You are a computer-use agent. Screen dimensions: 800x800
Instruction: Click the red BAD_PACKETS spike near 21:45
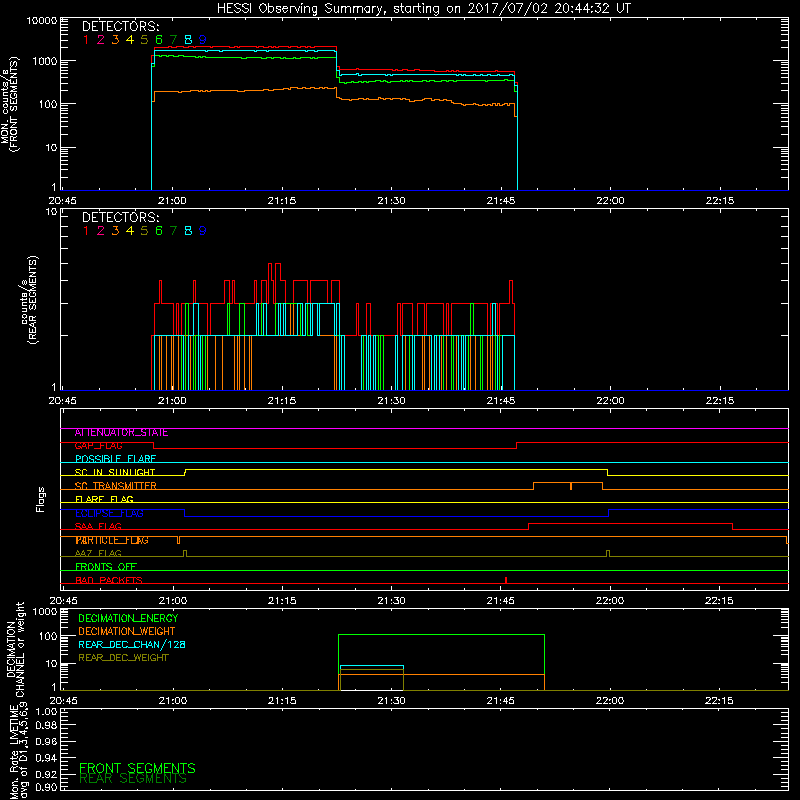click(x=506, y=580)
